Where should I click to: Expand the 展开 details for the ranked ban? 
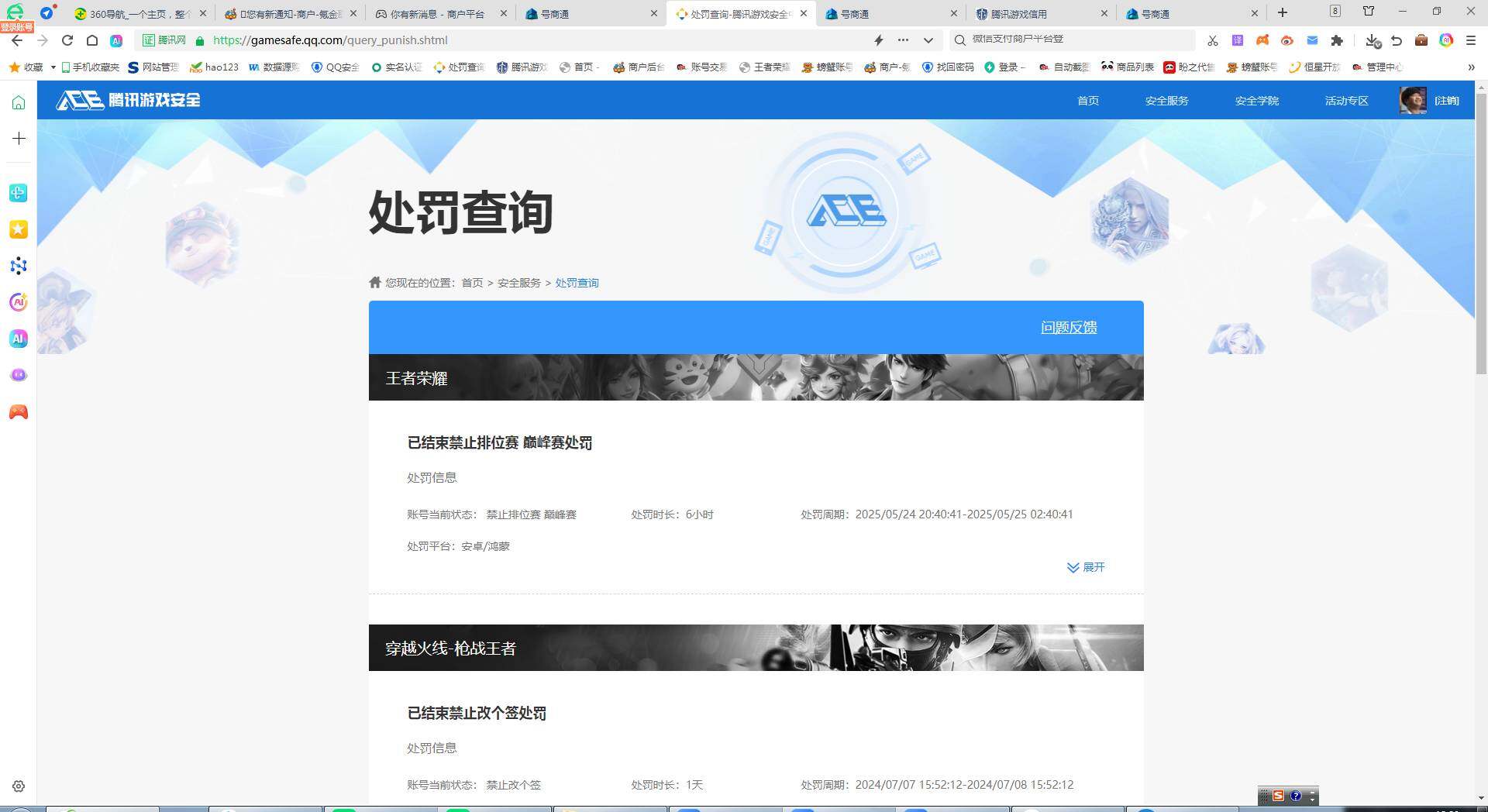1086,566
